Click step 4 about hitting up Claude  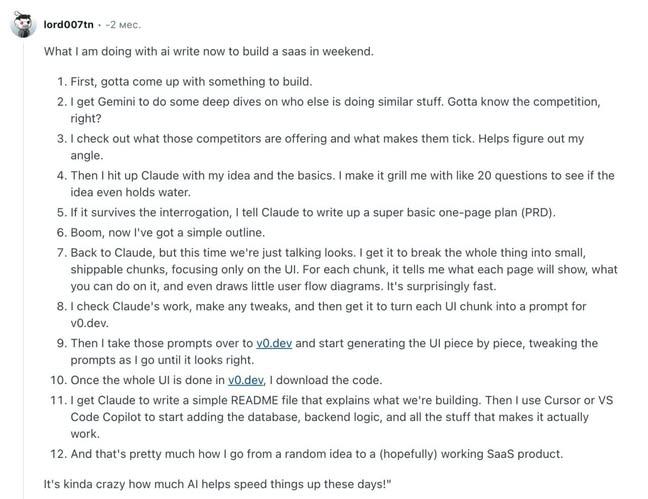(340, 175)
